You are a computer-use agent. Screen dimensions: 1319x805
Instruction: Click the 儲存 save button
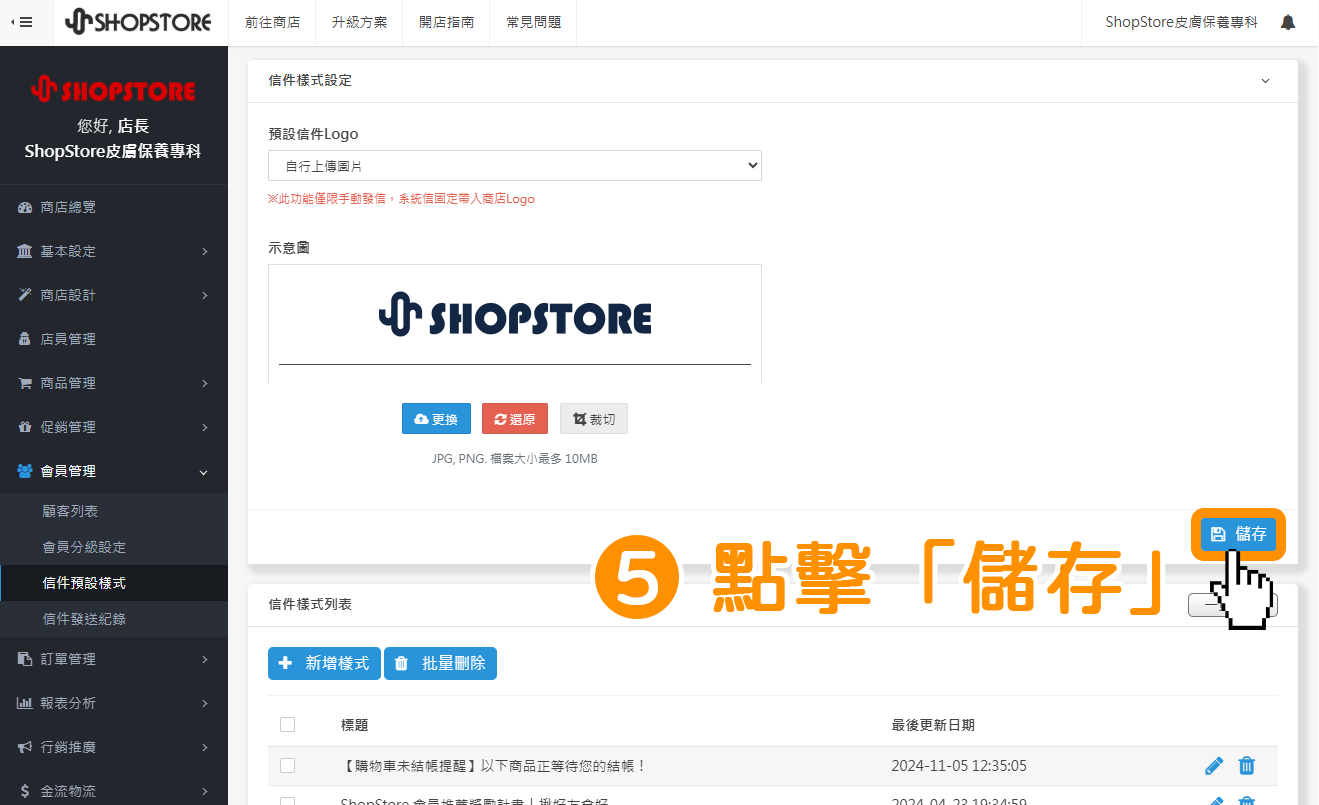(1238, 534)
